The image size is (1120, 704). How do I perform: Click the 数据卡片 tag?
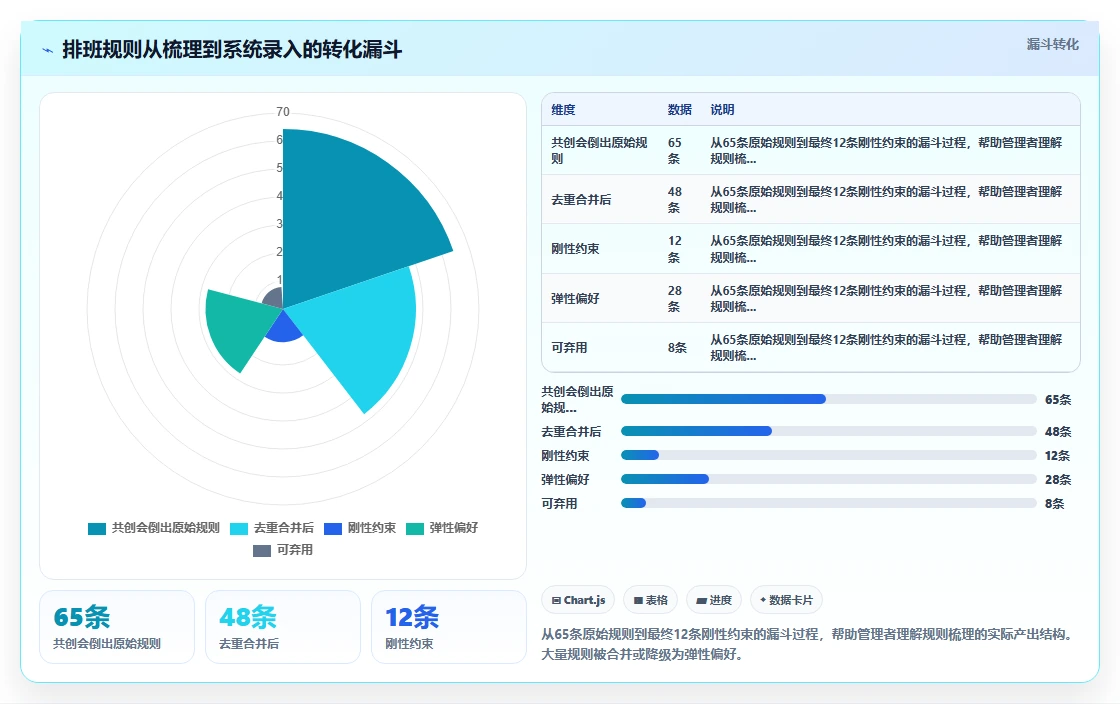pos(786,600)
